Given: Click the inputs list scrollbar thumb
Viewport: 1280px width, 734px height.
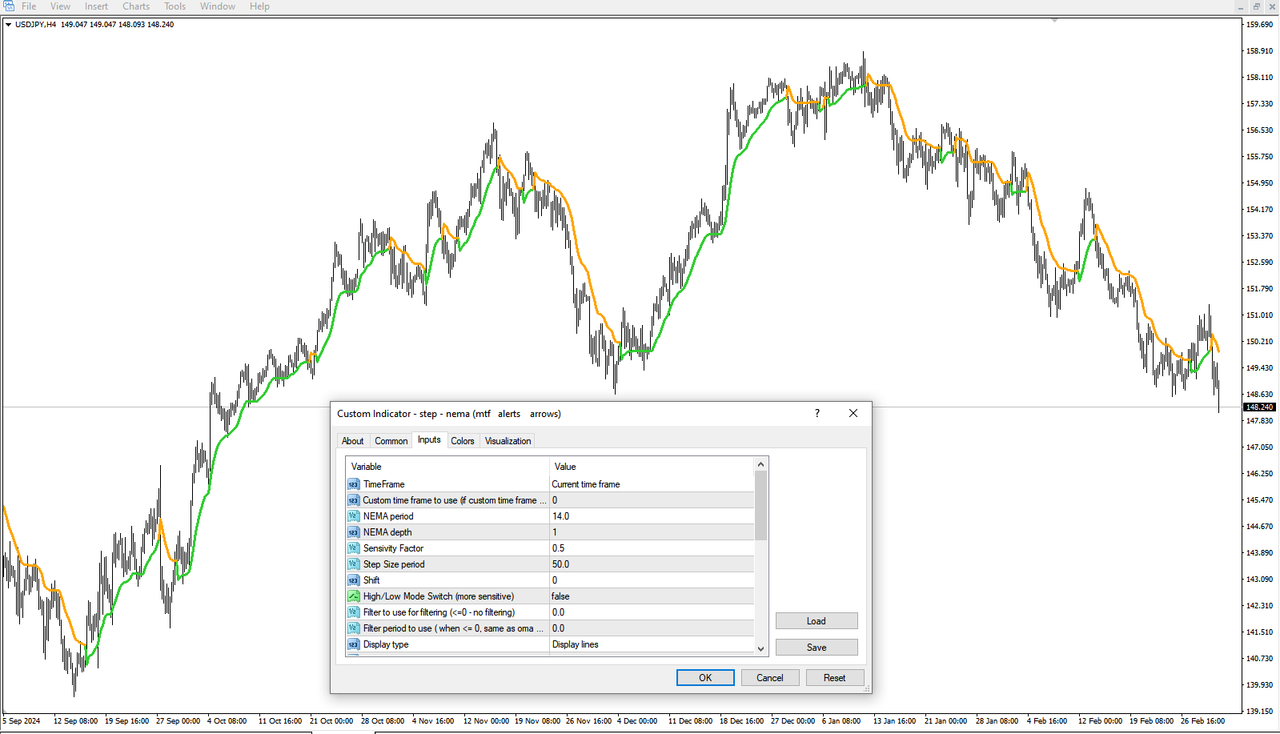Looking at the screenshot, I should tap(761, 505).
